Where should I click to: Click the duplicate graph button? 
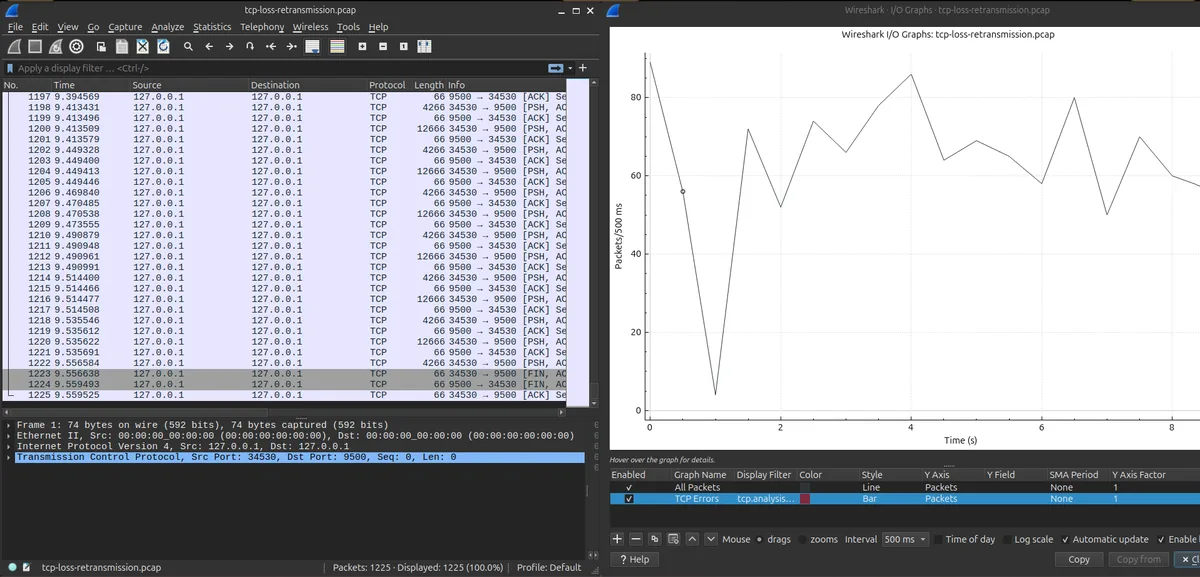click(655, 539)
